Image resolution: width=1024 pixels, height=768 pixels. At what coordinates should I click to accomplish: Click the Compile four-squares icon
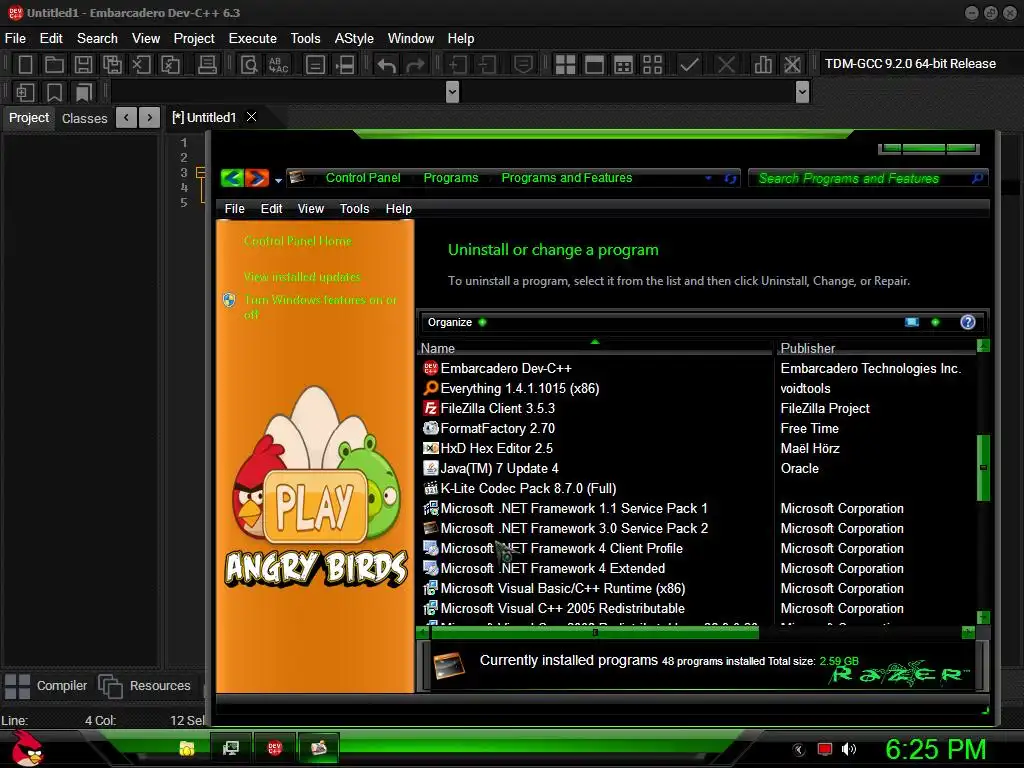pyautogui.click(x=565, y=64)
